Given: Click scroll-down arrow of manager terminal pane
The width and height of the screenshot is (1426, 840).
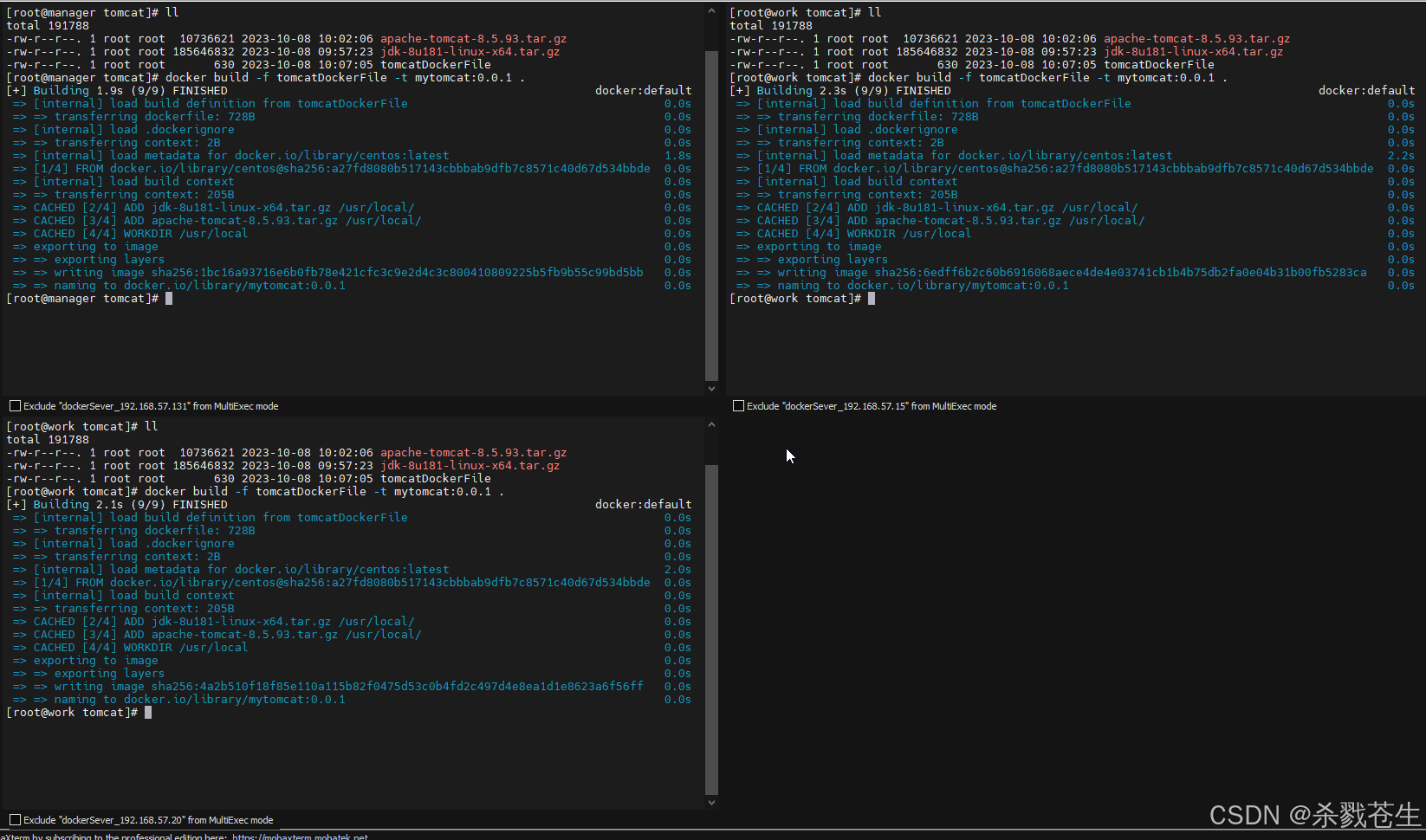Looking at the screenshot, I should coord(711,389).
